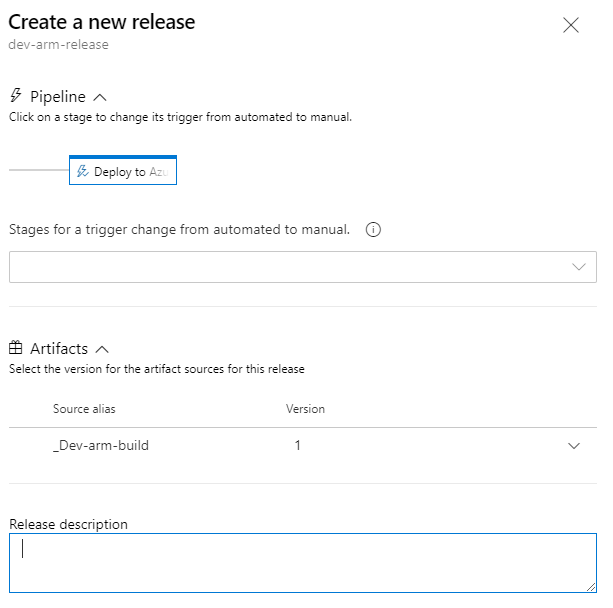Click the Artifacts section heading
The width and height of the screenshot is (613, 608).
click(59, 349)
